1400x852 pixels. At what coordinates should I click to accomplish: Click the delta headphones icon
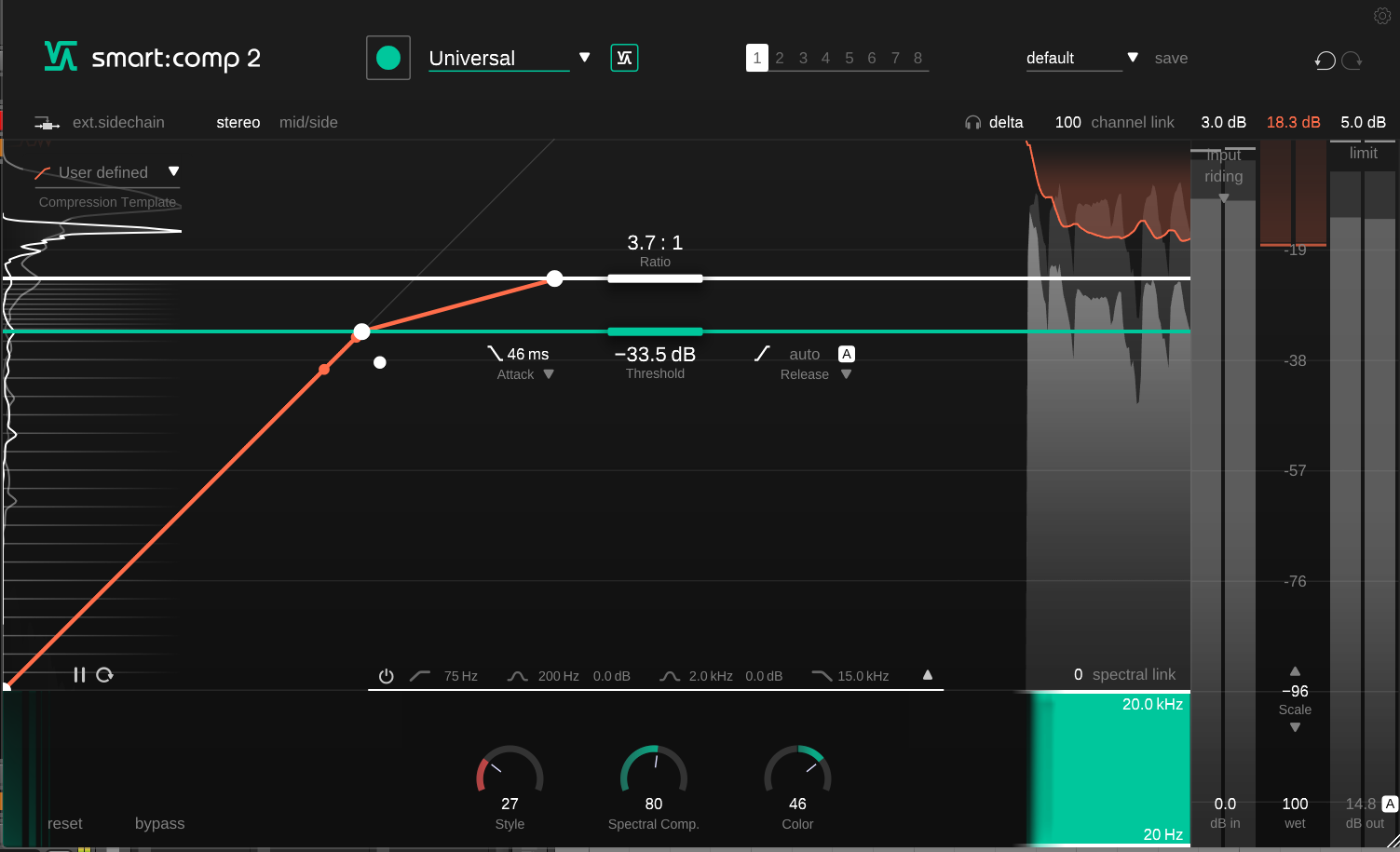click(x=973, y=123)
